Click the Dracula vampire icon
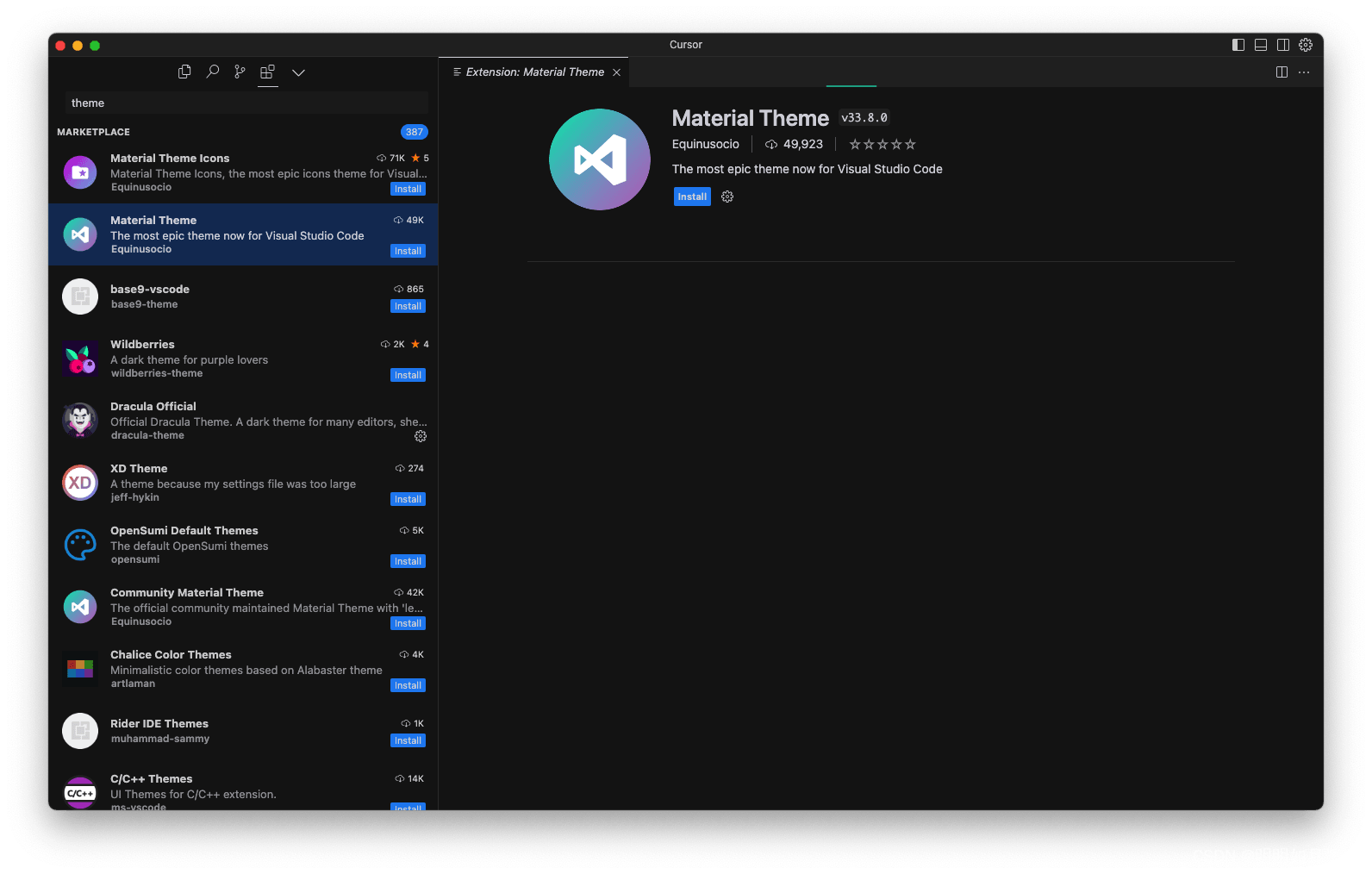Viewport: 1372px width, 874px height. [x=80, y=421]
